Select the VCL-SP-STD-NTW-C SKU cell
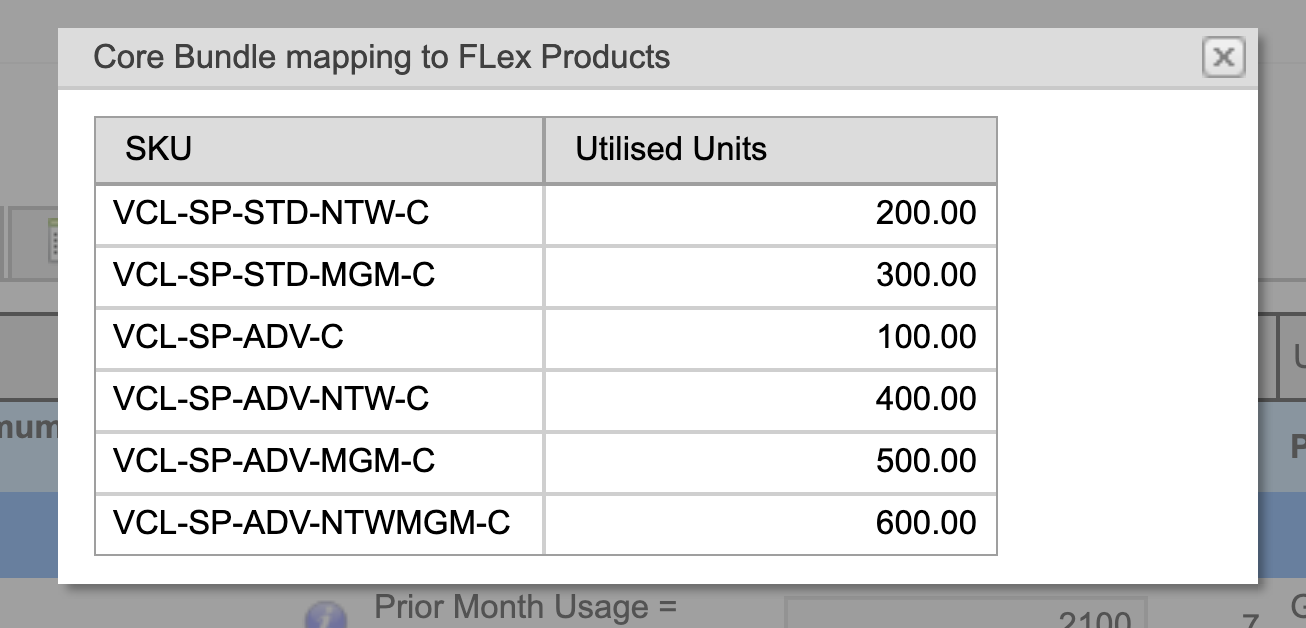 coord(271,213)
